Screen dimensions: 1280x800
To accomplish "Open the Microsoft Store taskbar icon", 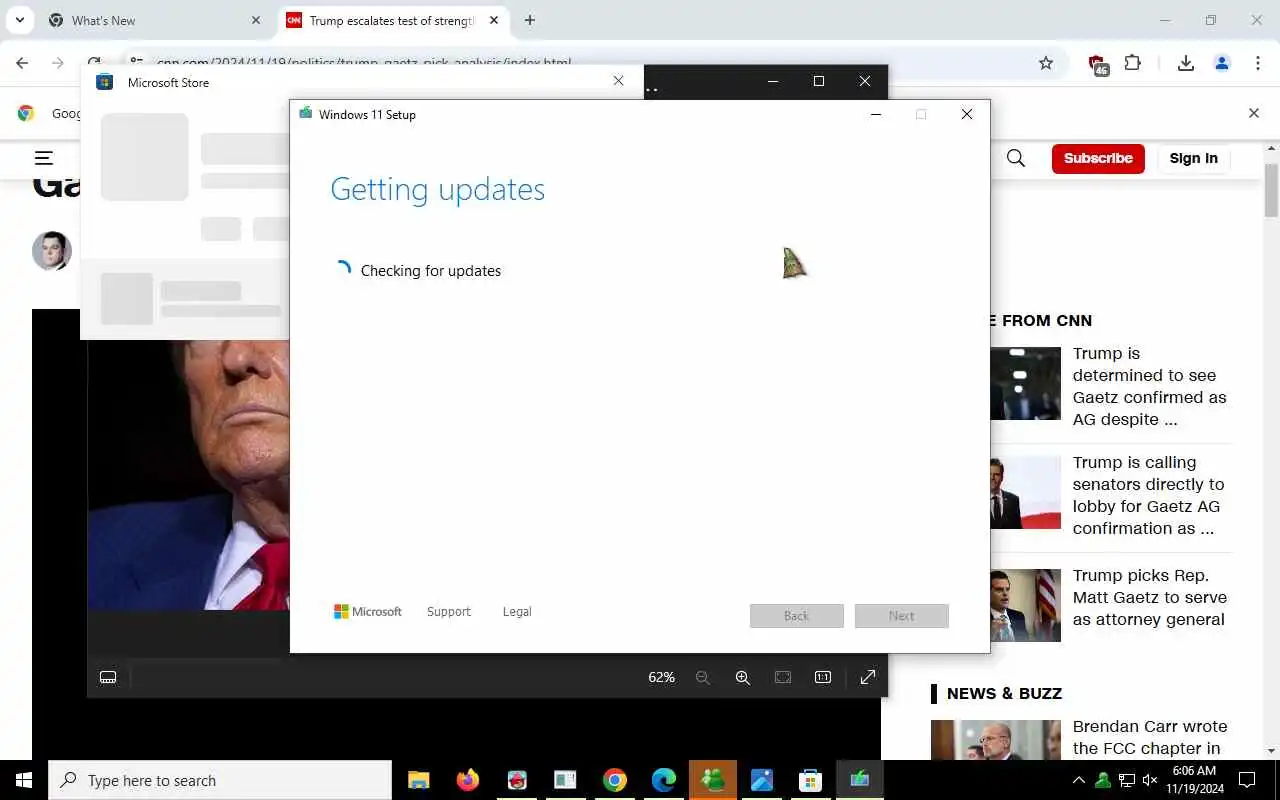I will click(811, 780).
